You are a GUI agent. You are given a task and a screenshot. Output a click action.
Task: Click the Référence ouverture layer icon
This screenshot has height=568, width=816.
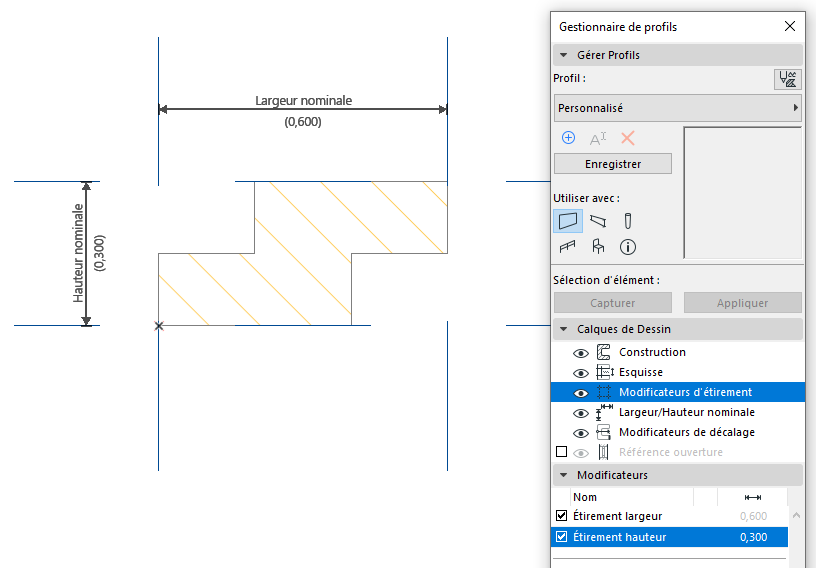[x=604, y=452]
